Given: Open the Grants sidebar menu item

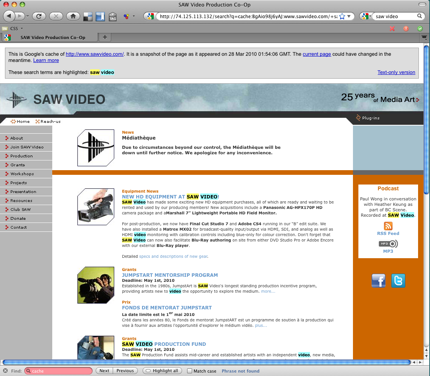Looking at the screenshot, I should tap(26, 165).
